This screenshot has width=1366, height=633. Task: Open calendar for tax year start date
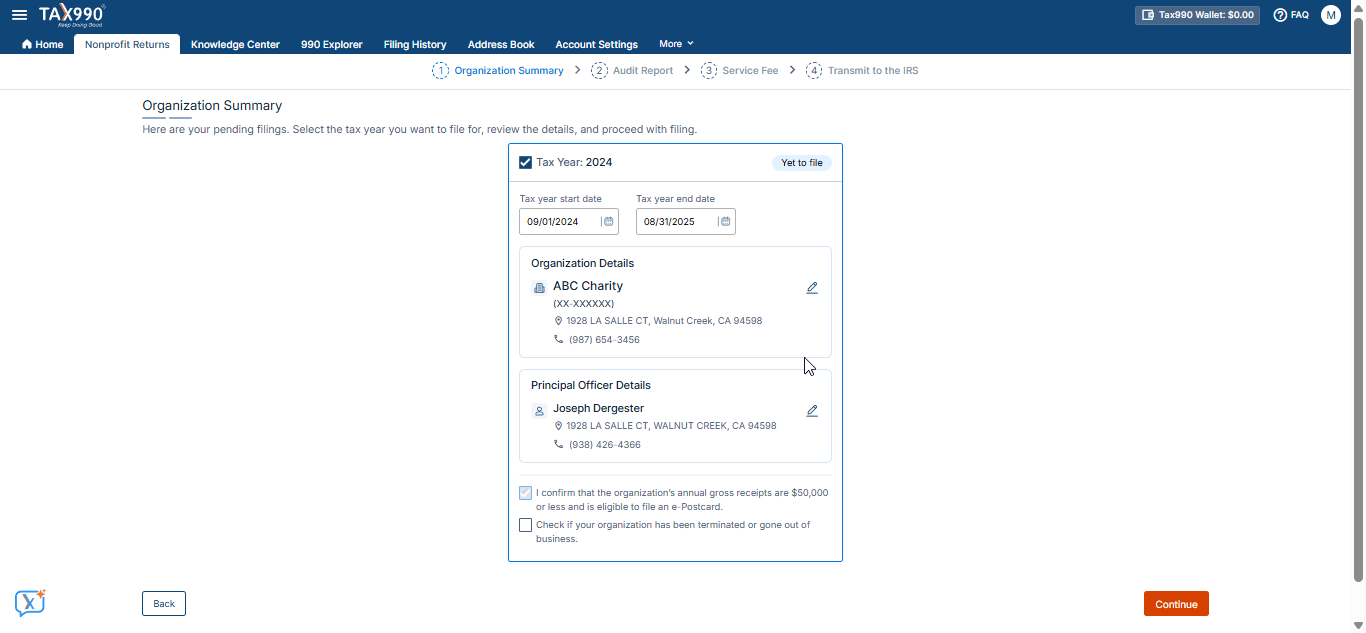(x=608, y=221)
